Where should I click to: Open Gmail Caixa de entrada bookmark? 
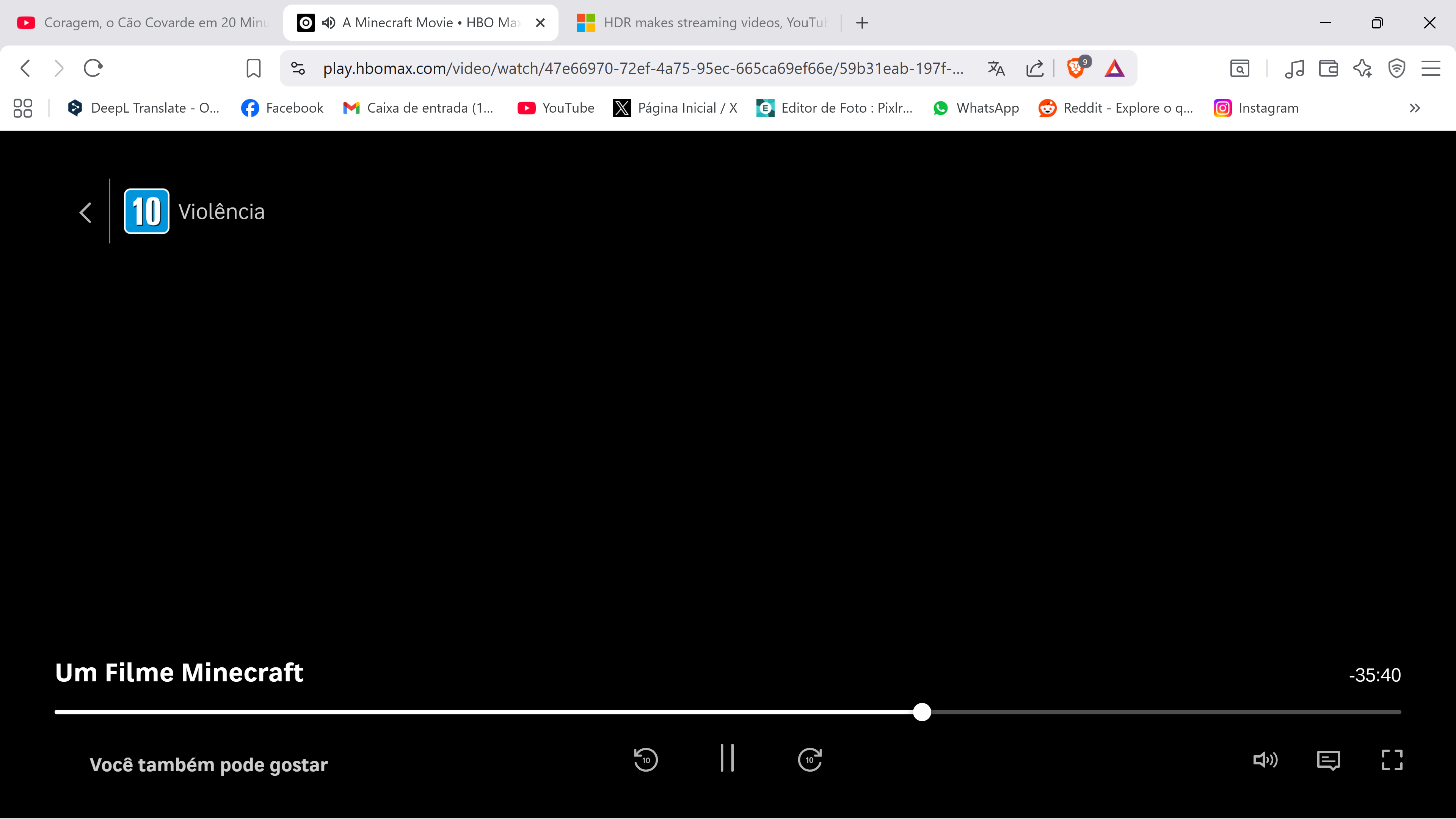pos(418,108)
